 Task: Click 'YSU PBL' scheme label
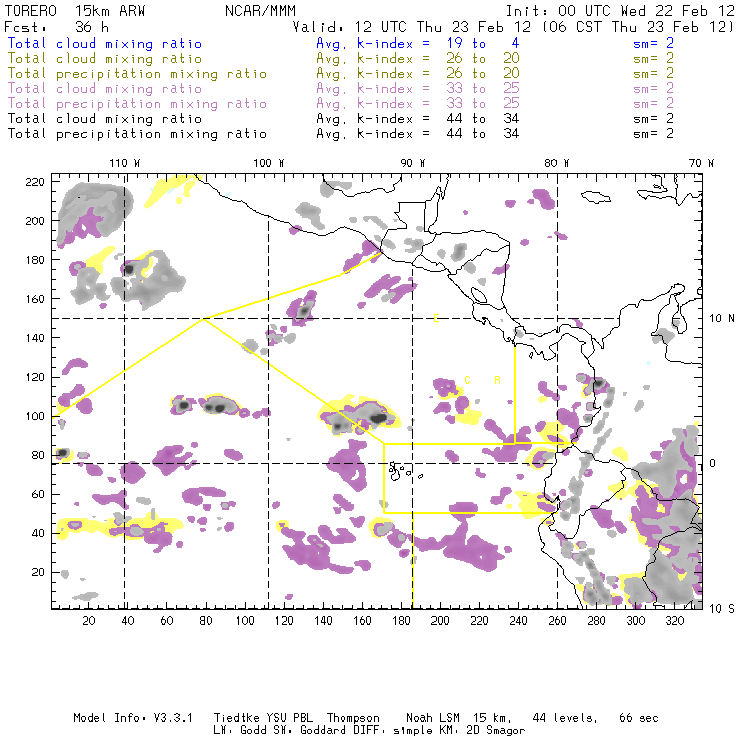pyautogui.click(x=288, y=718)
